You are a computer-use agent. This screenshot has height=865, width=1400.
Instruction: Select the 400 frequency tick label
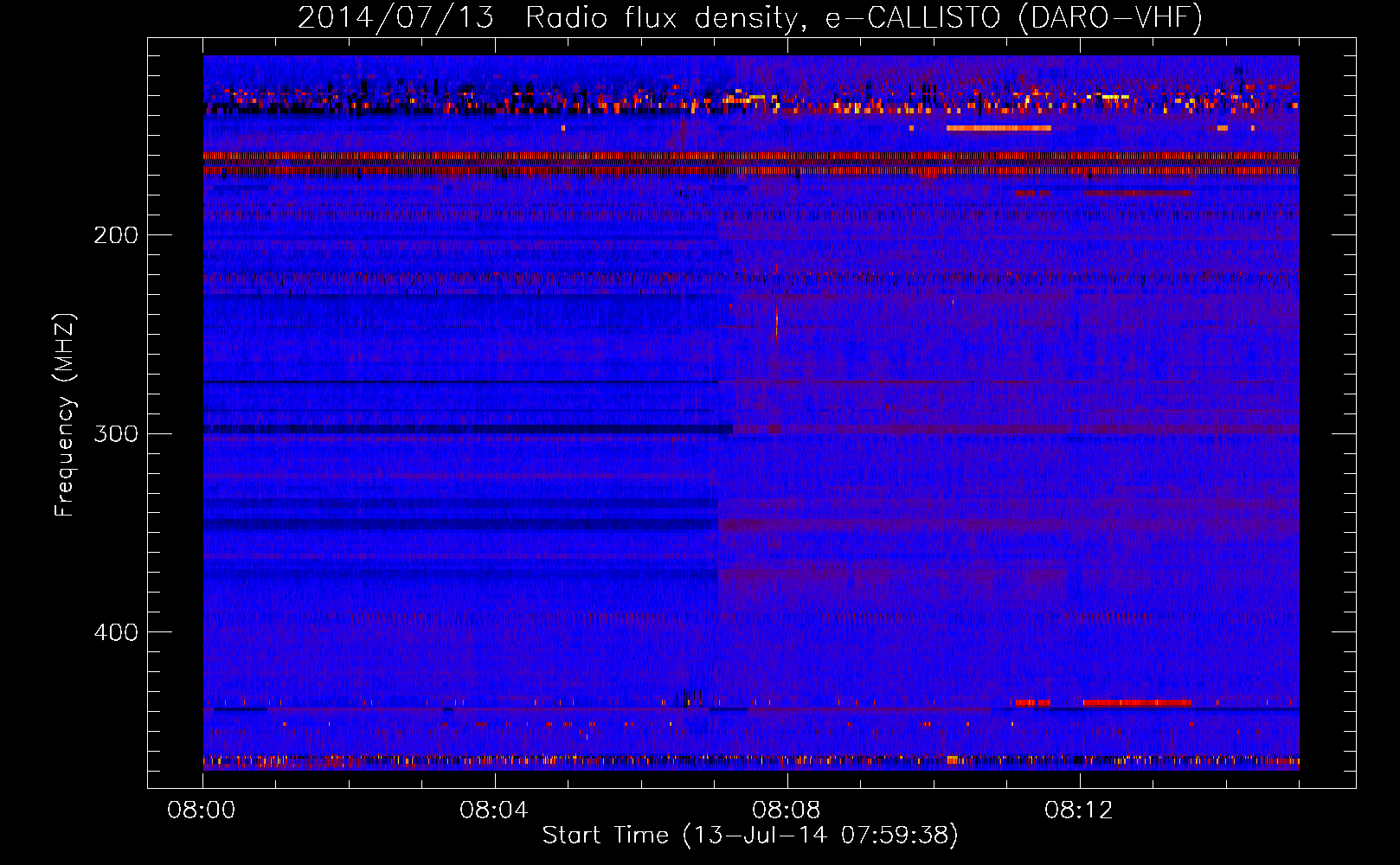116,632
